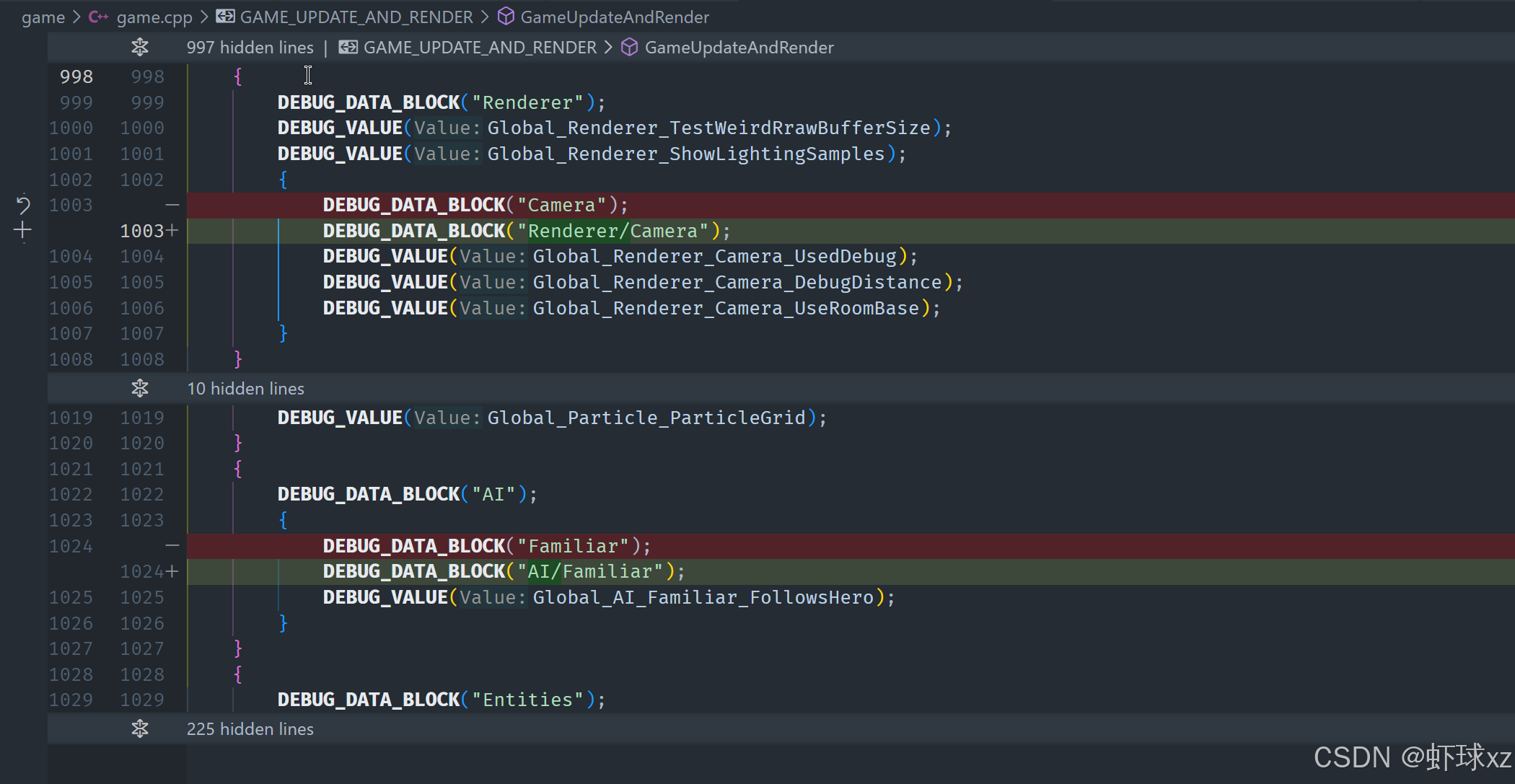Open the game folder breadcrumb
This screenshot has width=1515, height=784.
coord(43,17)
